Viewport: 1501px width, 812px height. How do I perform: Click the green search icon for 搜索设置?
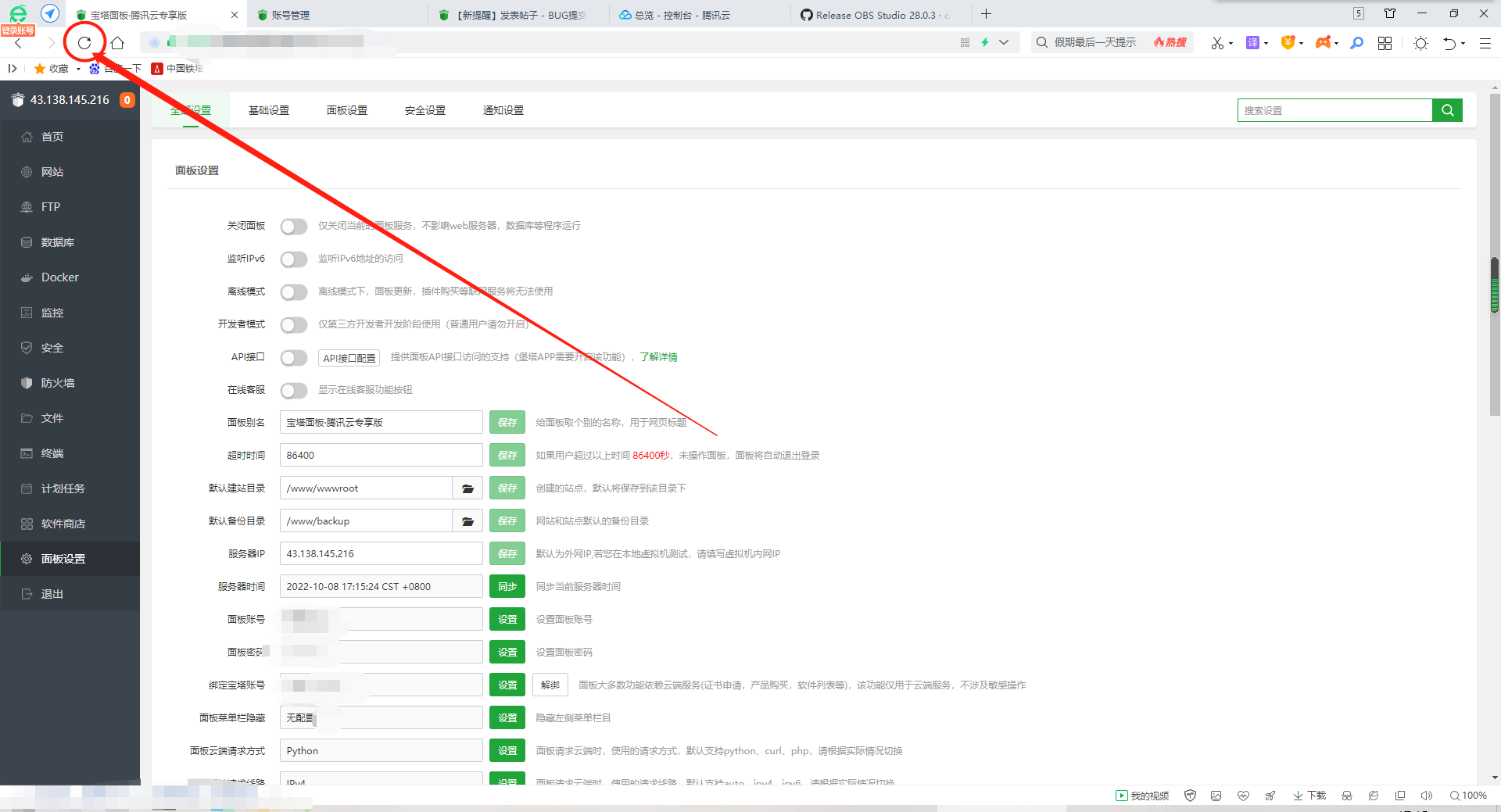(1447, 110)
